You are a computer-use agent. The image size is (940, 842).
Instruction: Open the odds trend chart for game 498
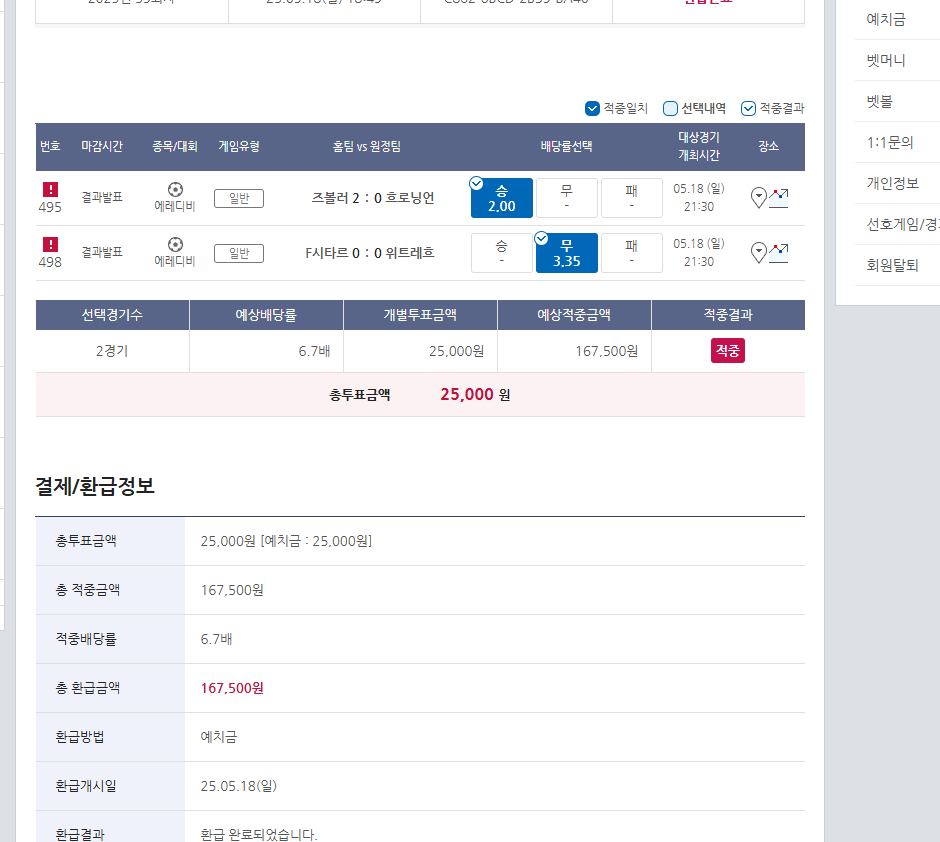tap(779, 253)
